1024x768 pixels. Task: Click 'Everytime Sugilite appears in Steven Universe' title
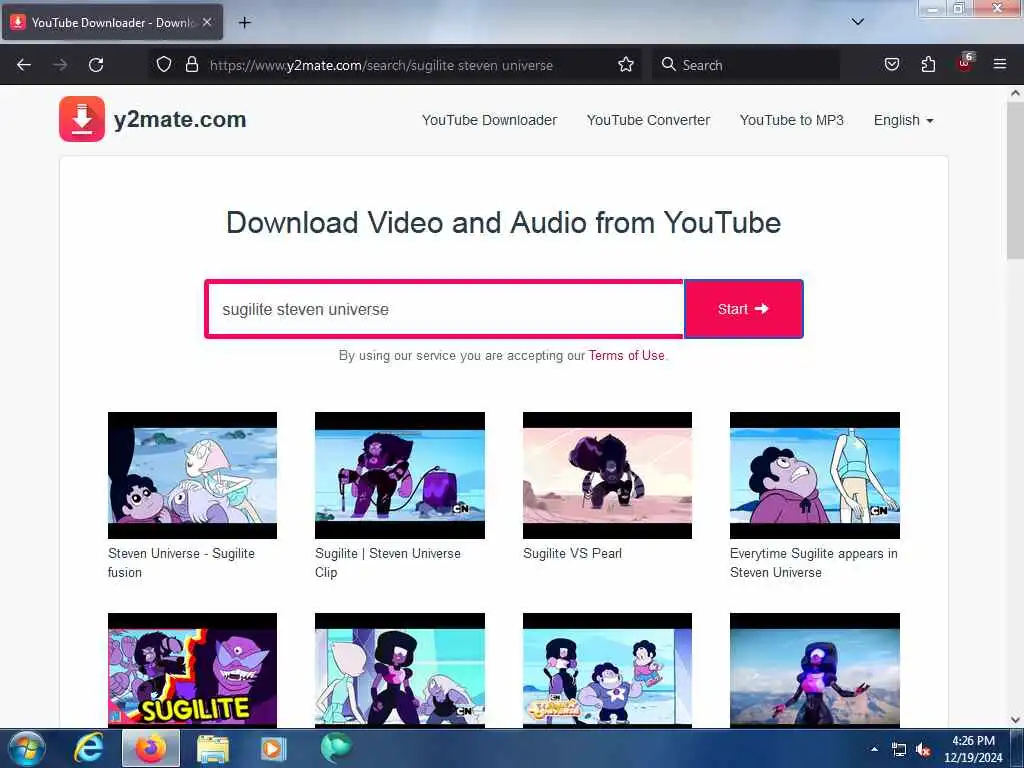pyautogui.click(x=814, y=562)
